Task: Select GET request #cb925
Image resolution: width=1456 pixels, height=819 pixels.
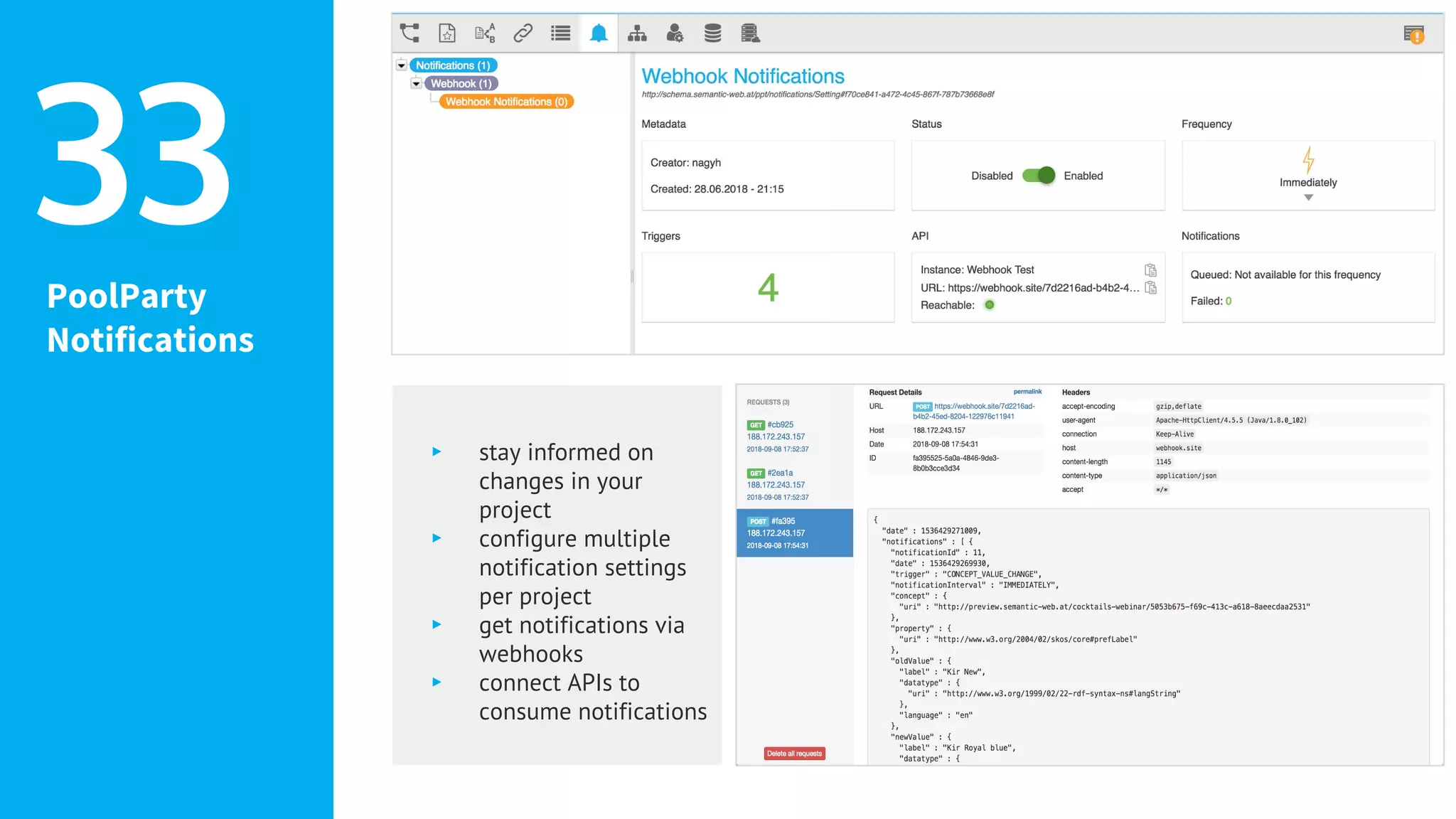Action: 794,437
